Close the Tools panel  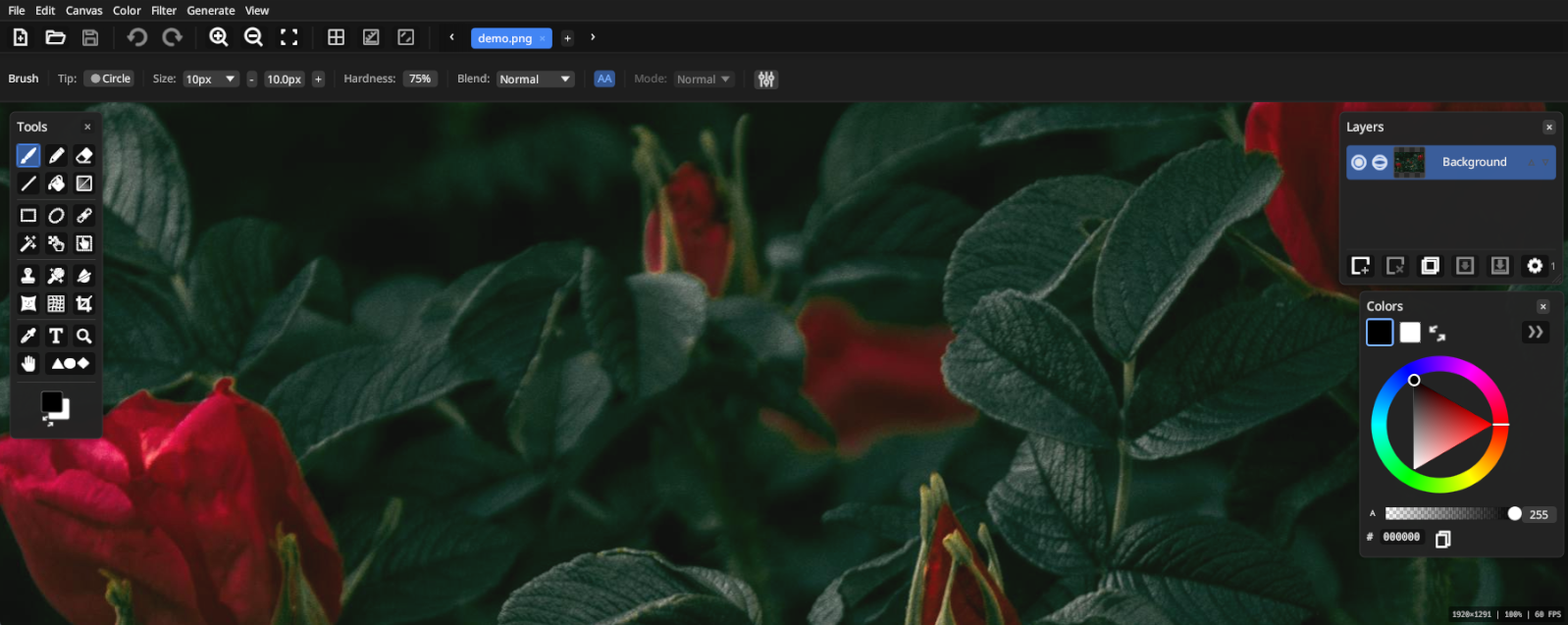(87, 127)
